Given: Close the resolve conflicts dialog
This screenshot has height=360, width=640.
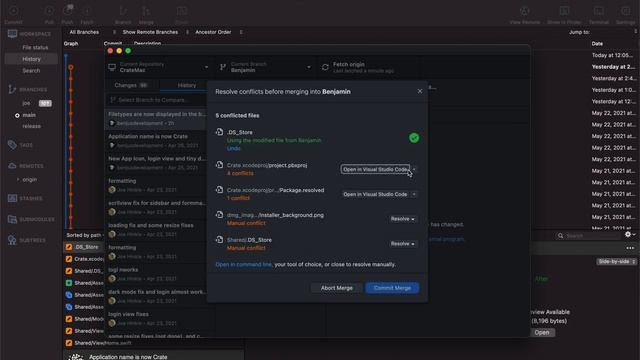Looking at the screenshot, I should [x=420, y=91].
